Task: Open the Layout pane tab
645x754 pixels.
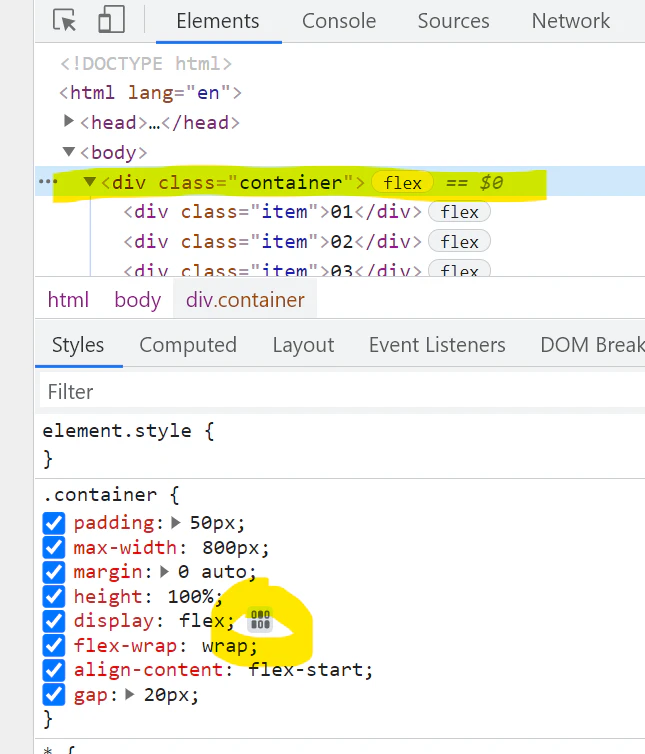Action: click(x=304, y=345)
